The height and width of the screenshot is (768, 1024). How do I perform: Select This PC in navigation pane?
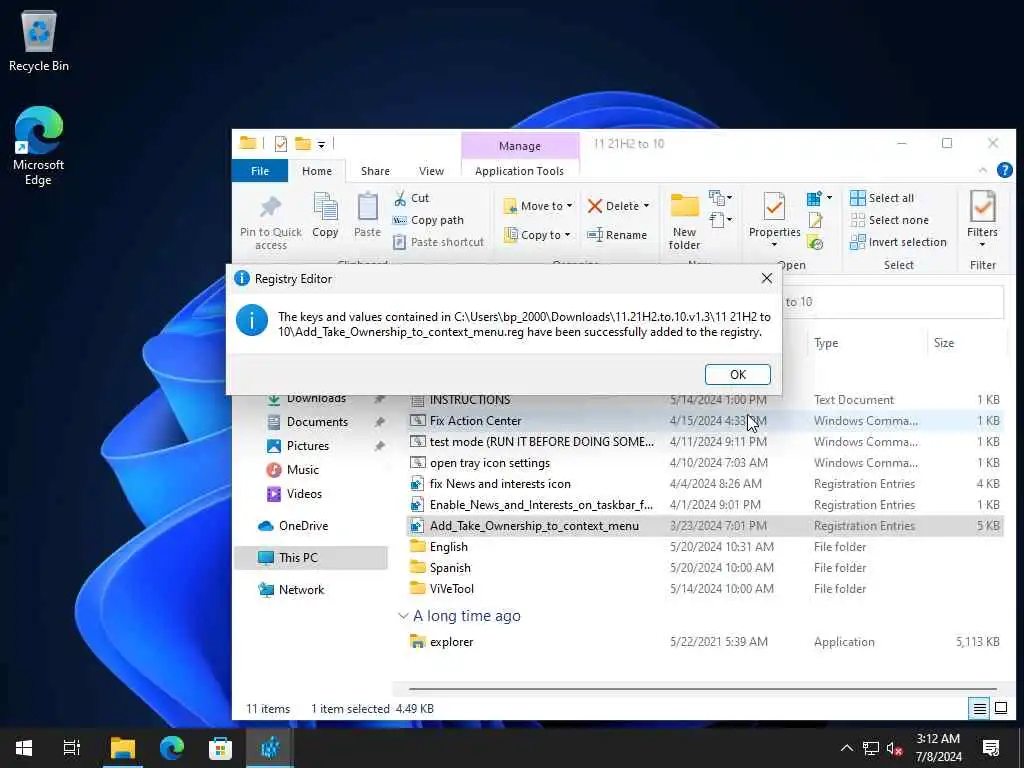311,558
